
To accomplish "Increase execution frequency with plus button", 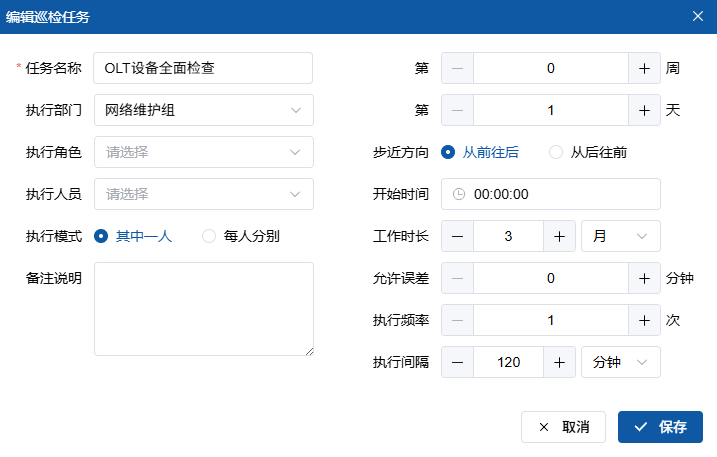I will click(644, 320).
